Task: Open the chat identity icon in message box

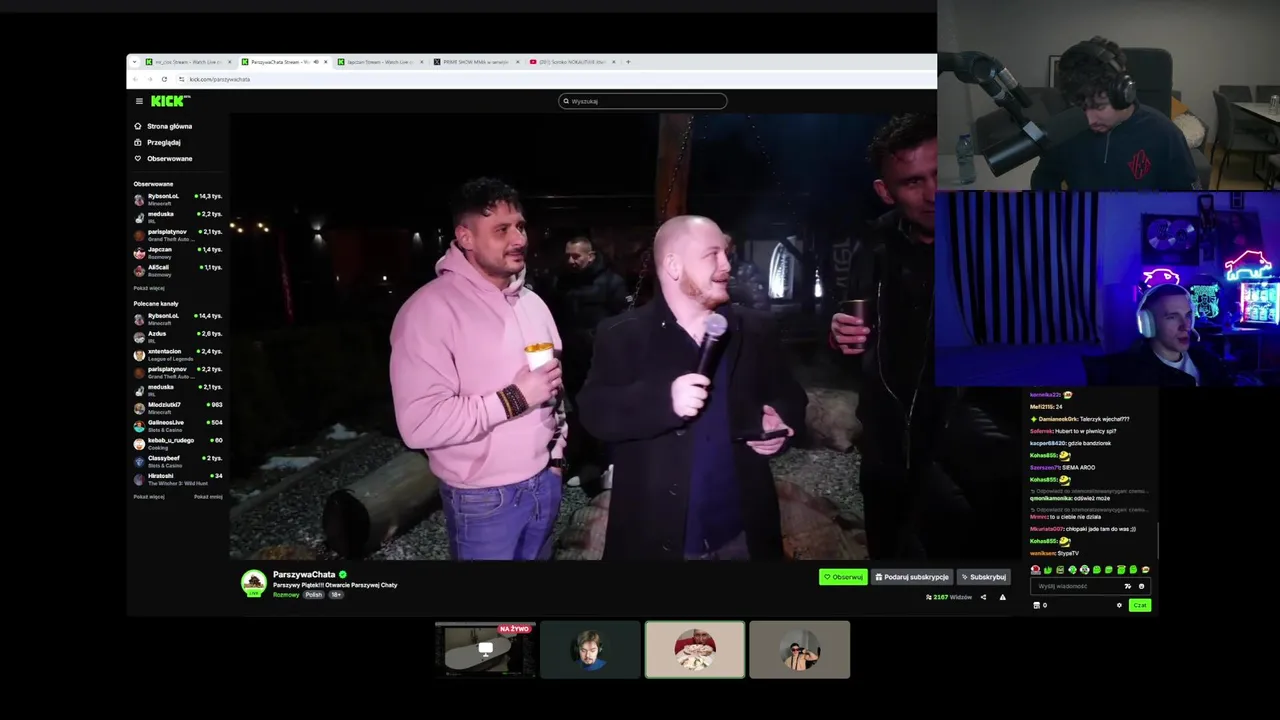Action: click(x=1128, y=586)
